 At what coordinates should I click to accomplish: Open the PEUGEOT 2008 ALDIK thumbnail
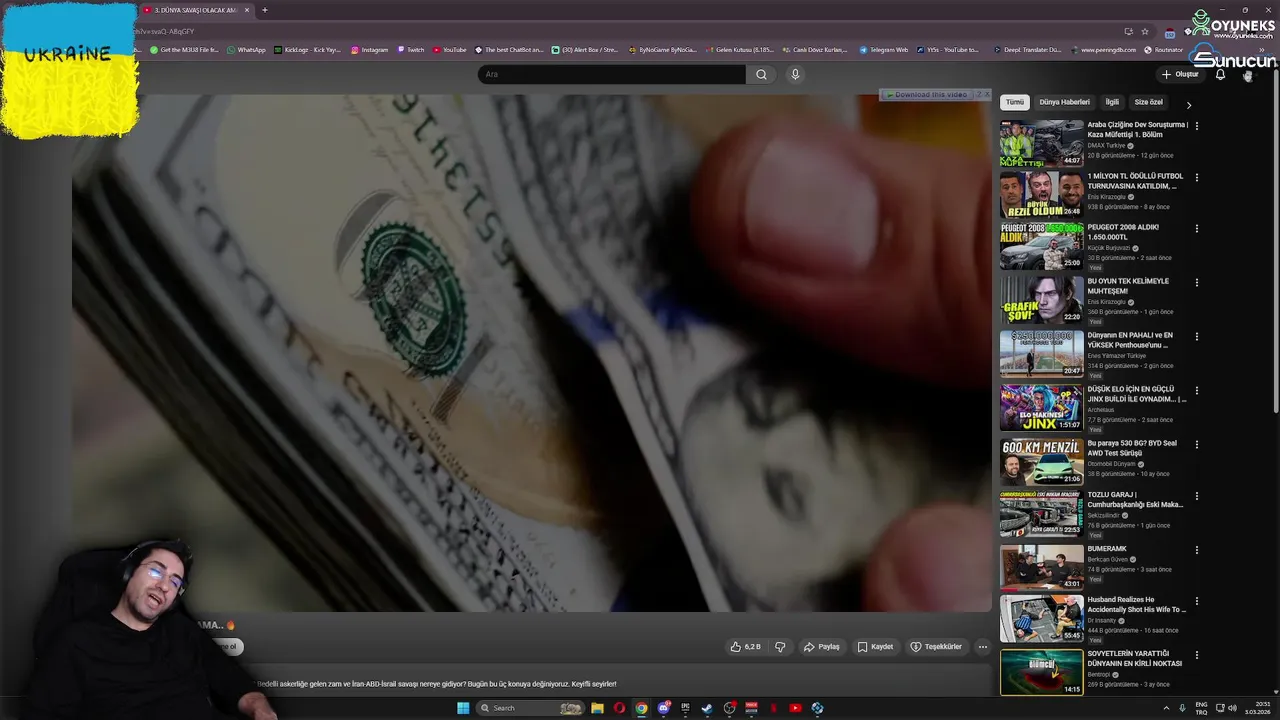coord(1041,246)
